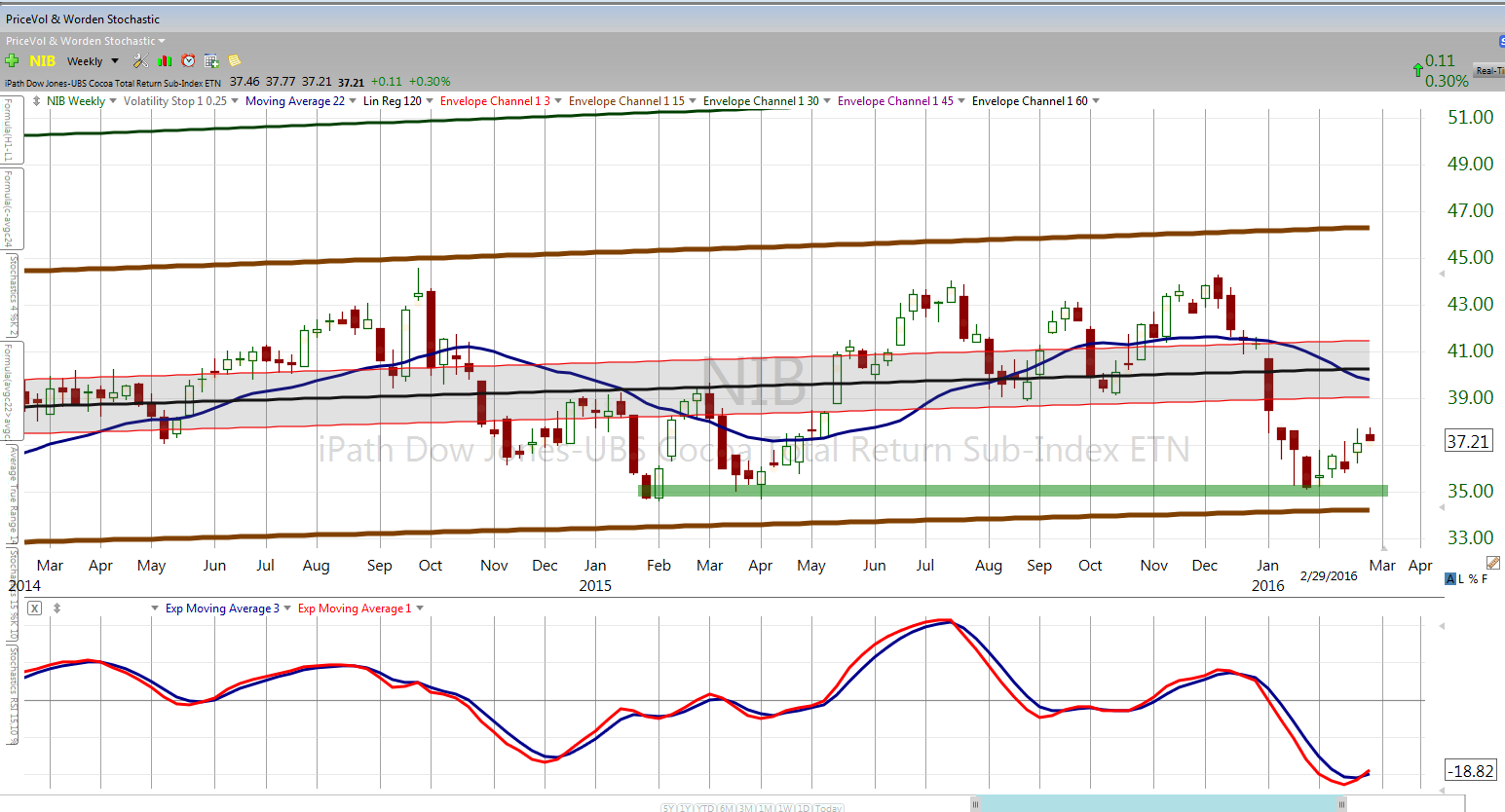Expand the Volatility Stop 1 0.25 menu
Viewport: 1505px width, 812px height.
point(235,101)
